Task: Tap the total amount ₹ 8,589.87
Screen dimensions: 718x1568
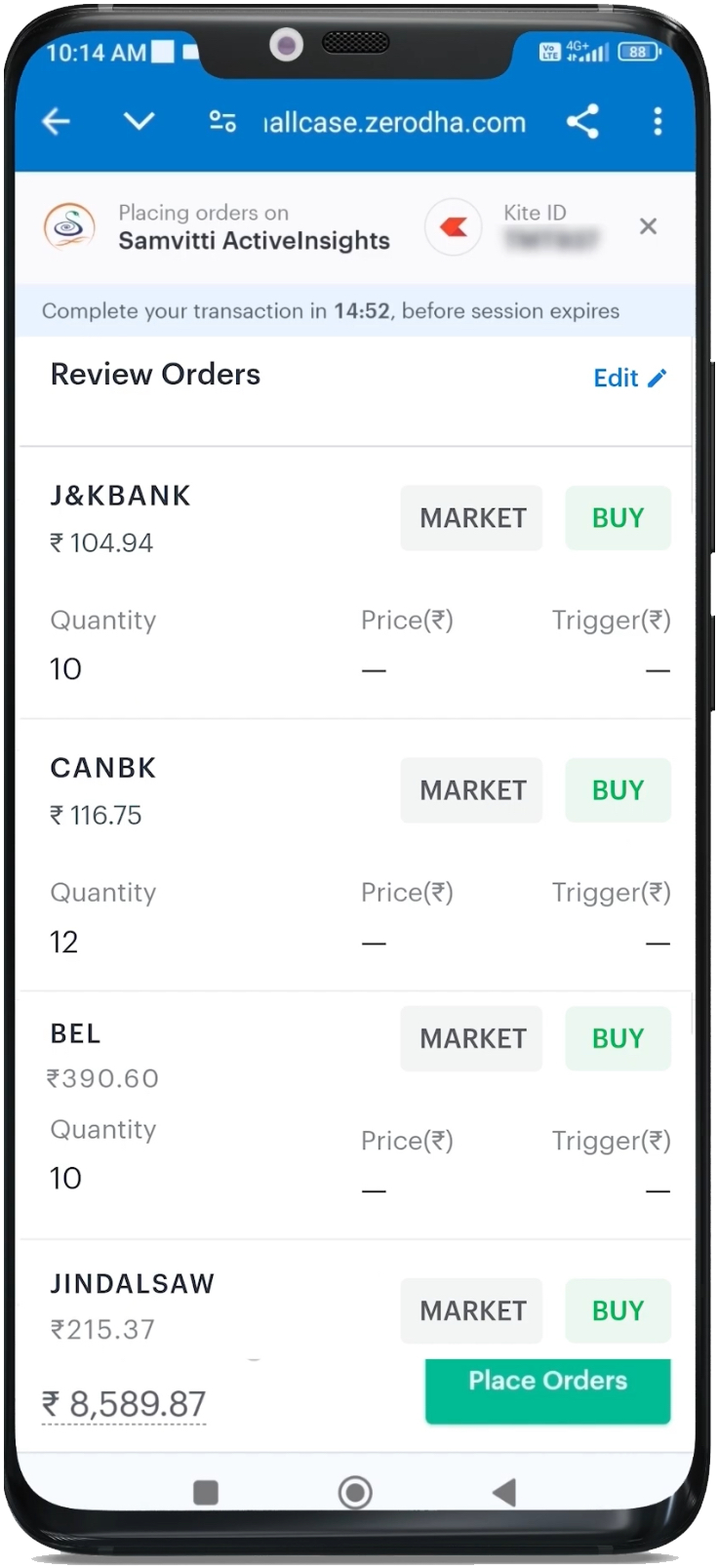Action: point(124,1404)
